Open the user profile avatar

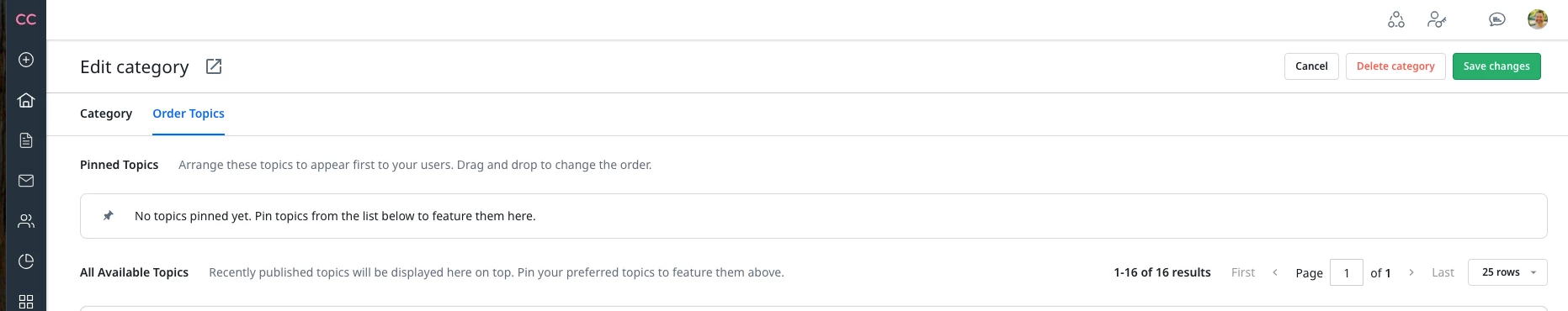pos(1538,19)
